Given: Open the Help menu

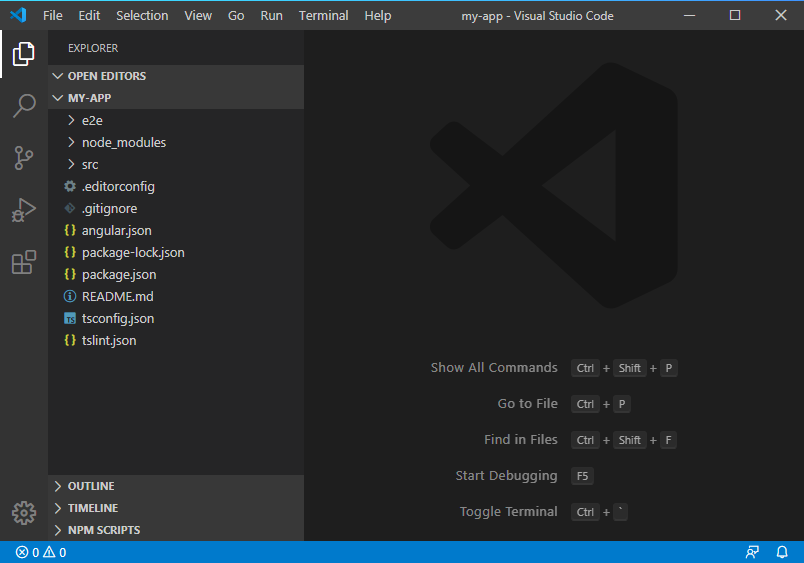Looking at the screenshot, I should (378, 16).
